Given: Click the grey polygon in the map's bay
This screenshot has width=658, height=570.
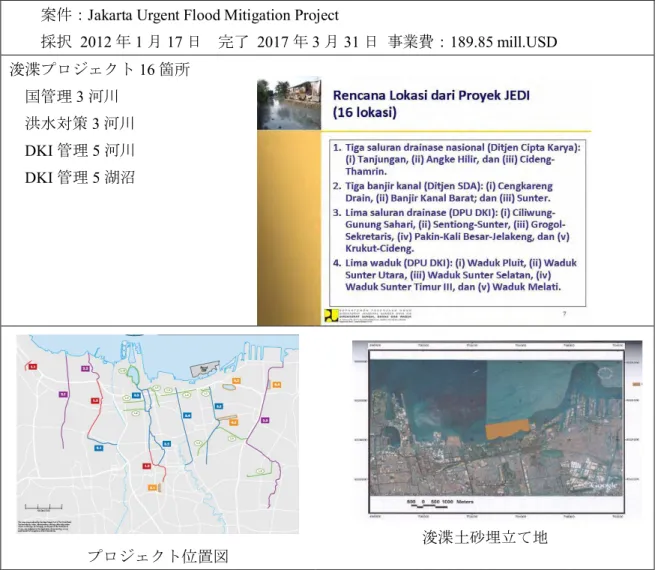Looking at the screenshot, I should tap(204, 369).
